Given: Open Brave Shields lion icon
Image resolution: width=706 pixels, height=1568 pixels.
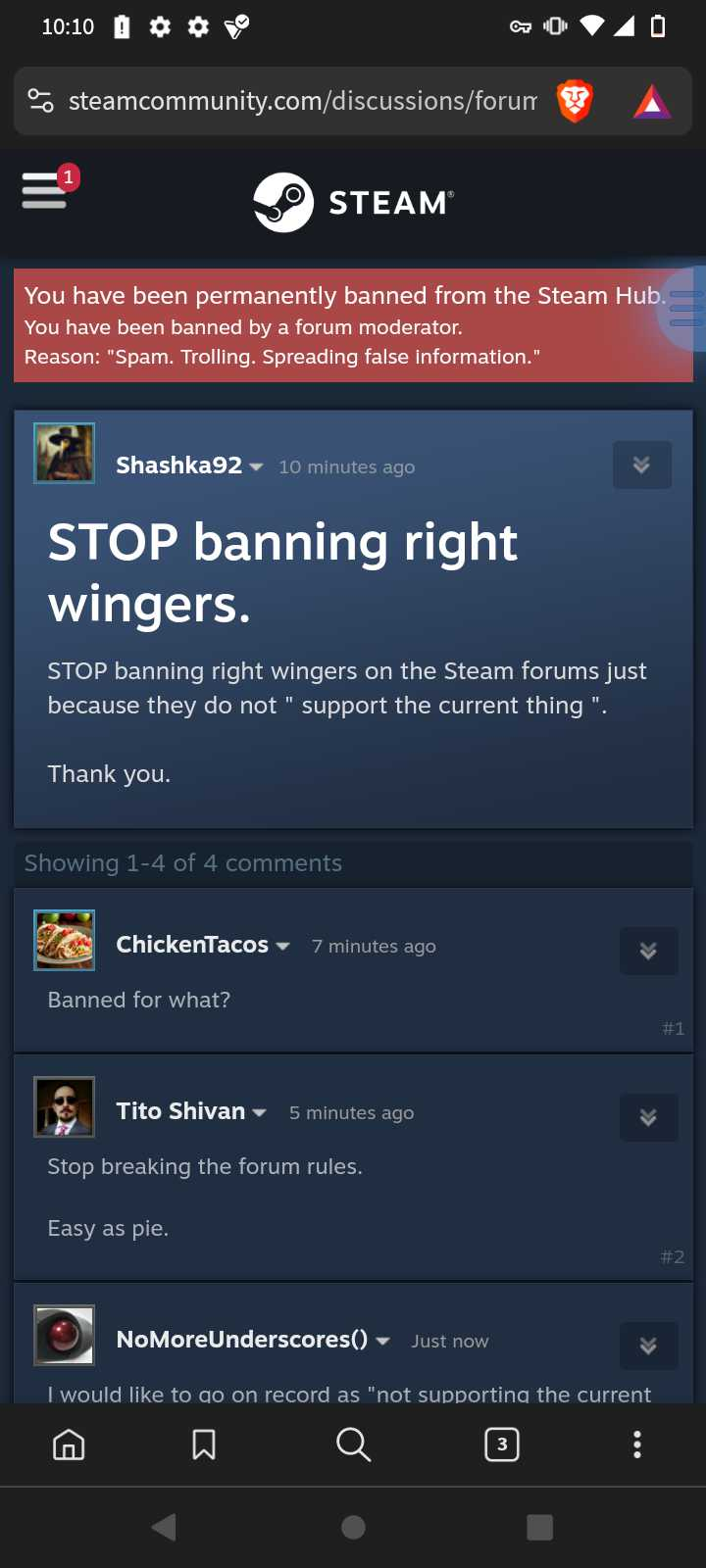Looking at the screenshot, I should (575, 101).
